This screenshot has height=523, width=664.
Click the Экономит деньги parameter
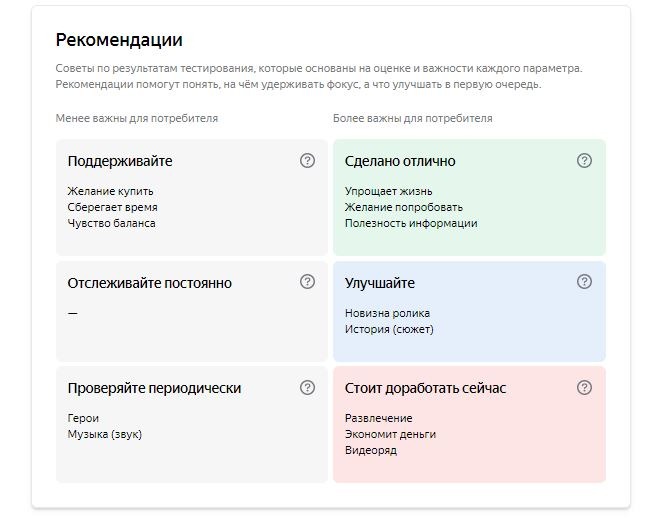click(x=390, y=434)
